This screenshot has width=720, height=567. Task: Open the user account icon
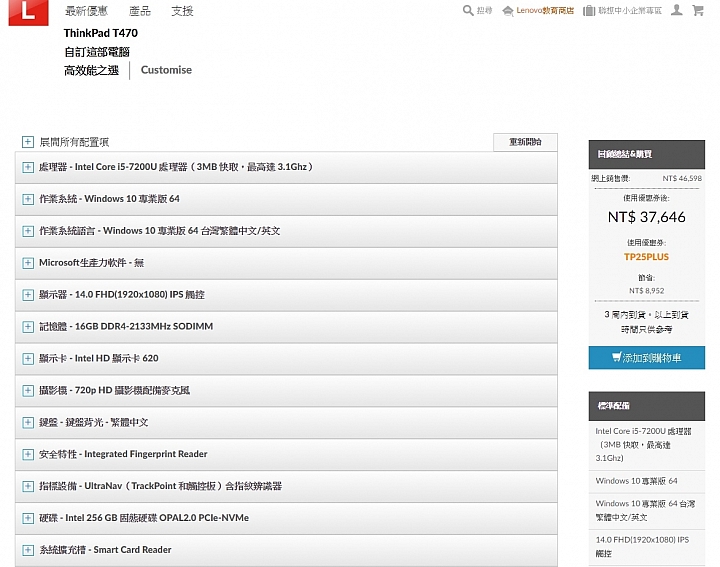coord(676,10)
